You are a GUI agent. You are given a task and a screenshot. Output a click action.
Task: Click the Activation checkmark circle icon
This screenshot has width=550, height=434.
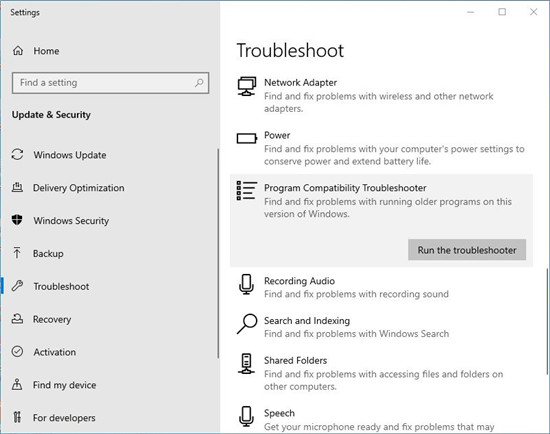tap(17, 351)
